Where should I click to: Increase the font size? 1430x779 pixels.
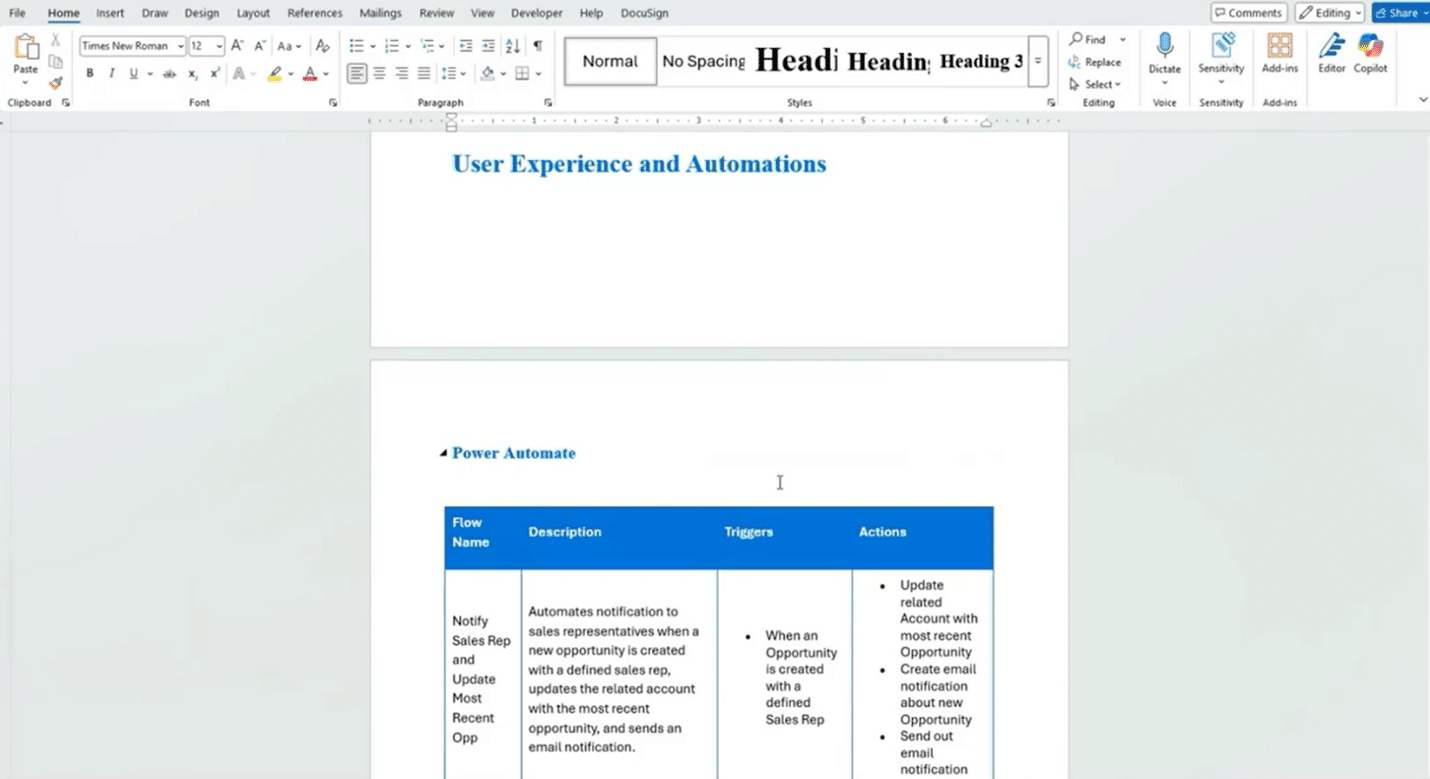(x=237, y=46)
